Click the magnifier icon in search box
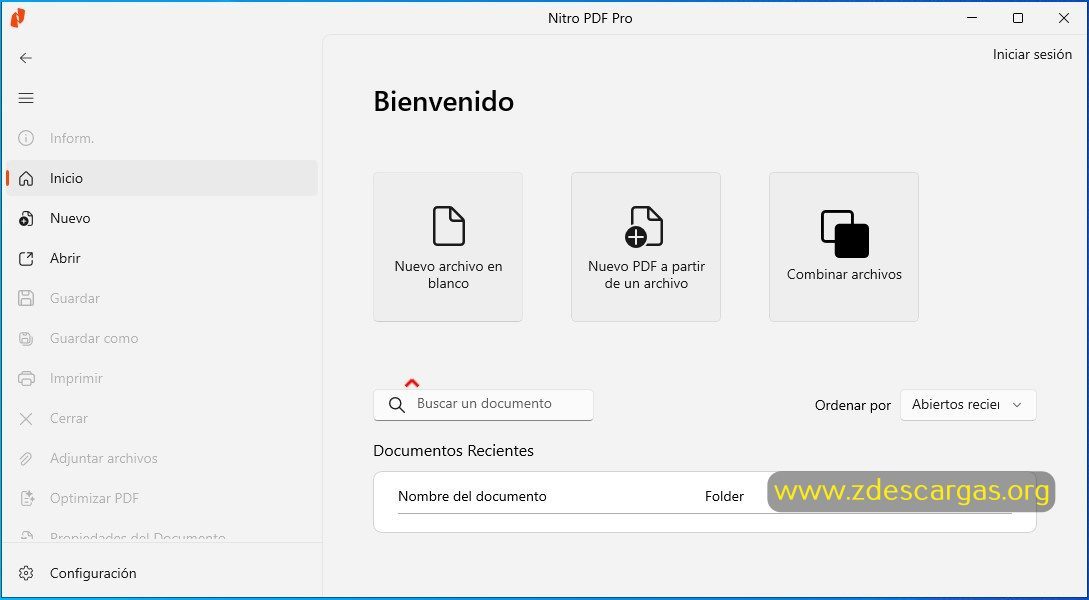This screenshot has height=600, width=1089. point(397,405)
